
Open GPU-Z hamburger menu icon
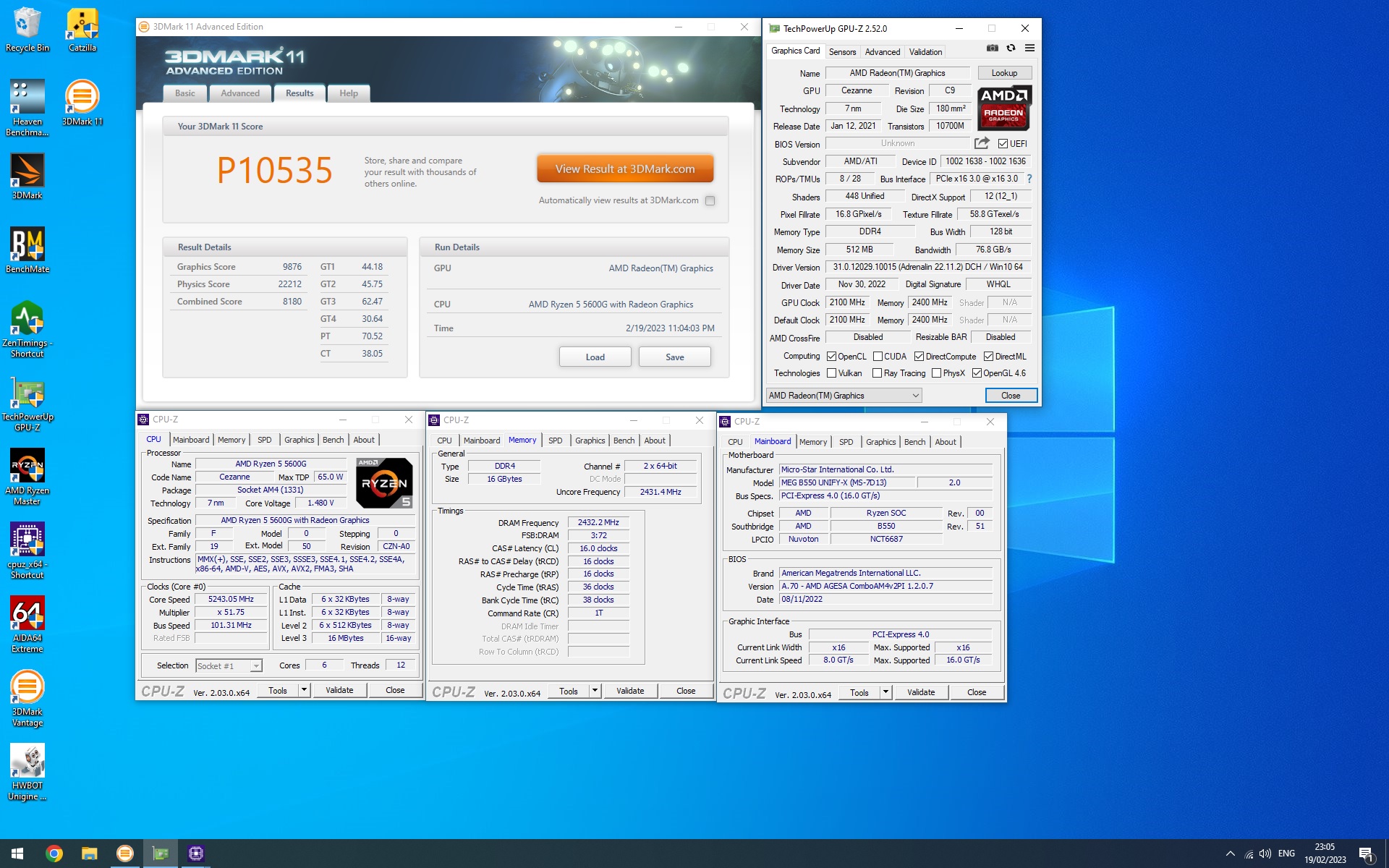click(x=1029, y=48)
